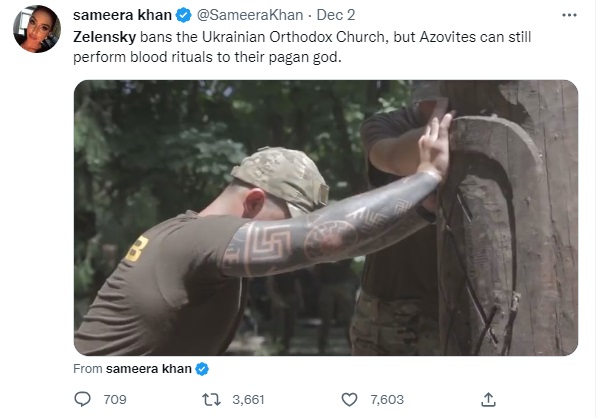The image size is (601, 418).
Task: Click the bold Zelensky word in tweet
Action: [x=104, y=37]
